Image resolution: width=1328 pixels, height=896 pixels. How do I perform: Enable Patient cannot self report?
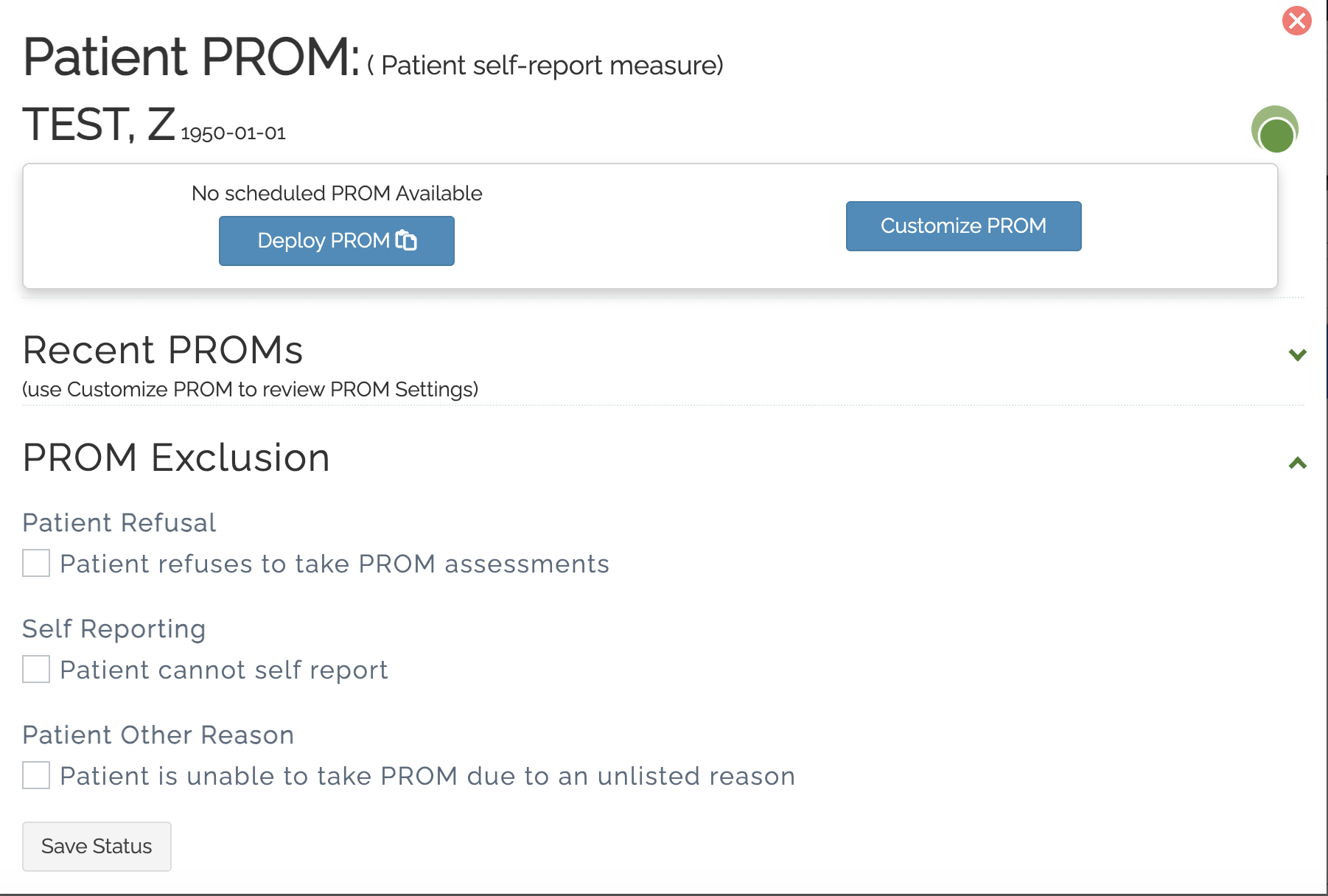tap(35, 670)
